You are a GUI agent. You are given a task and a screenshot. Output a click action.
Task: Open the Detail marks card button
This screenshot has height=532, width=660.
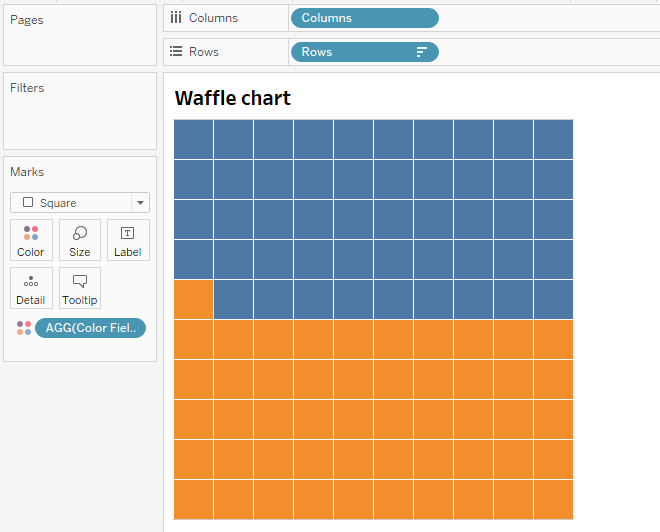(x=31, y=288)
